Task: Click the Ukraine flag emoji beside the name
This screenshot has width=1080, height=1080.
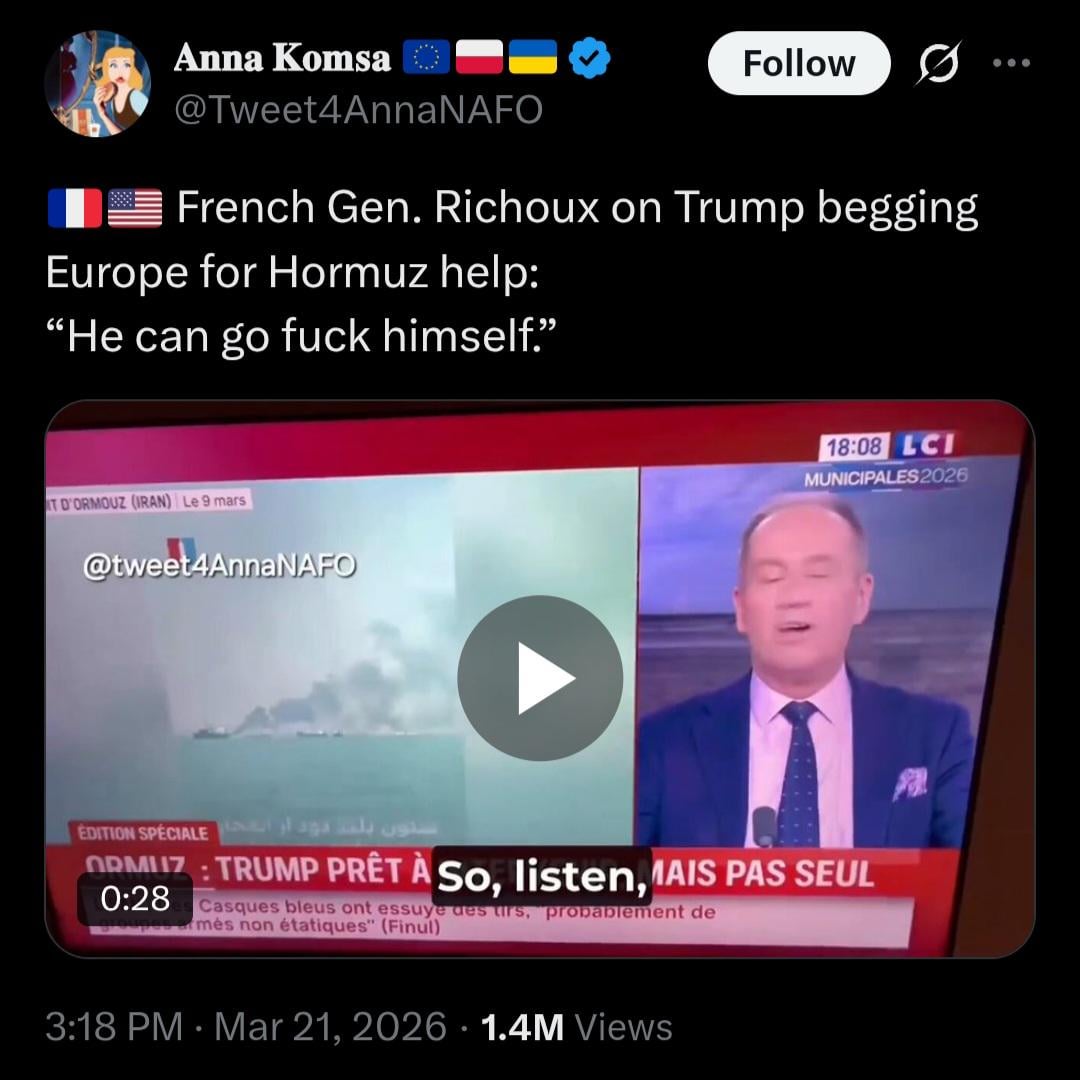Action: [x=532, y=57]
